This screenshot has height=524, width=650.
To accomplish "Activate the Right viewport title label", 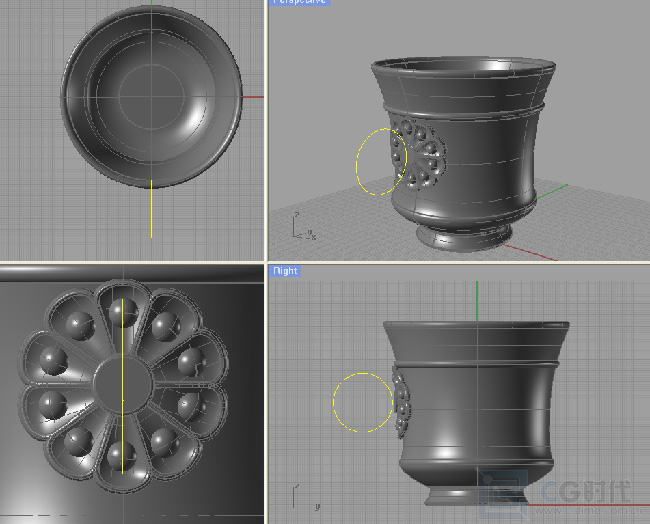I will click(285, 271).
